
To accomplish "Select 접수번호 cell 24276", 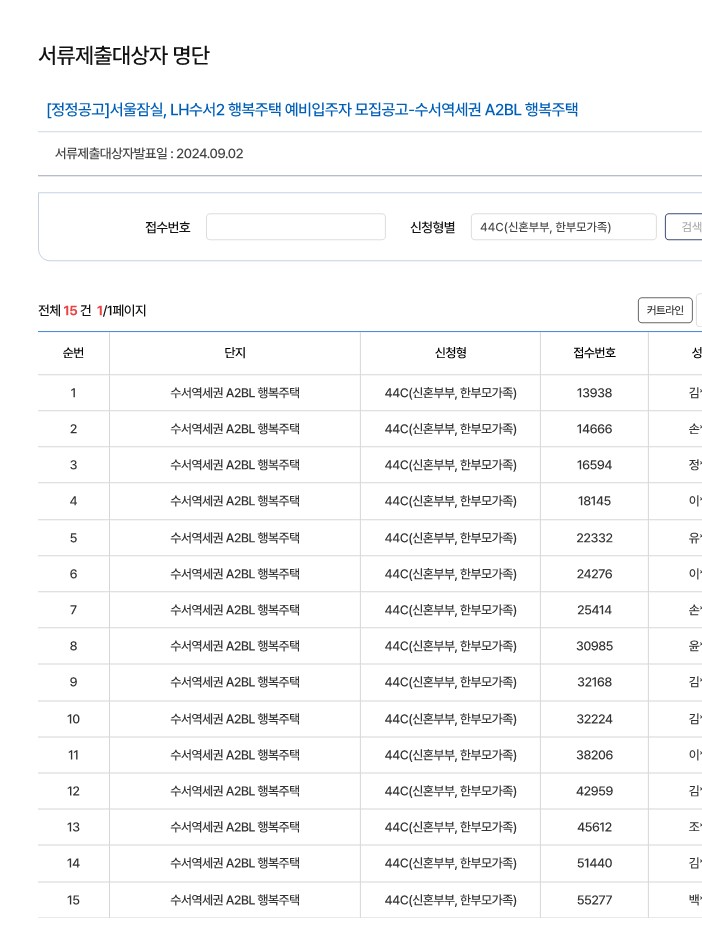I will click(x=594, y=574).
